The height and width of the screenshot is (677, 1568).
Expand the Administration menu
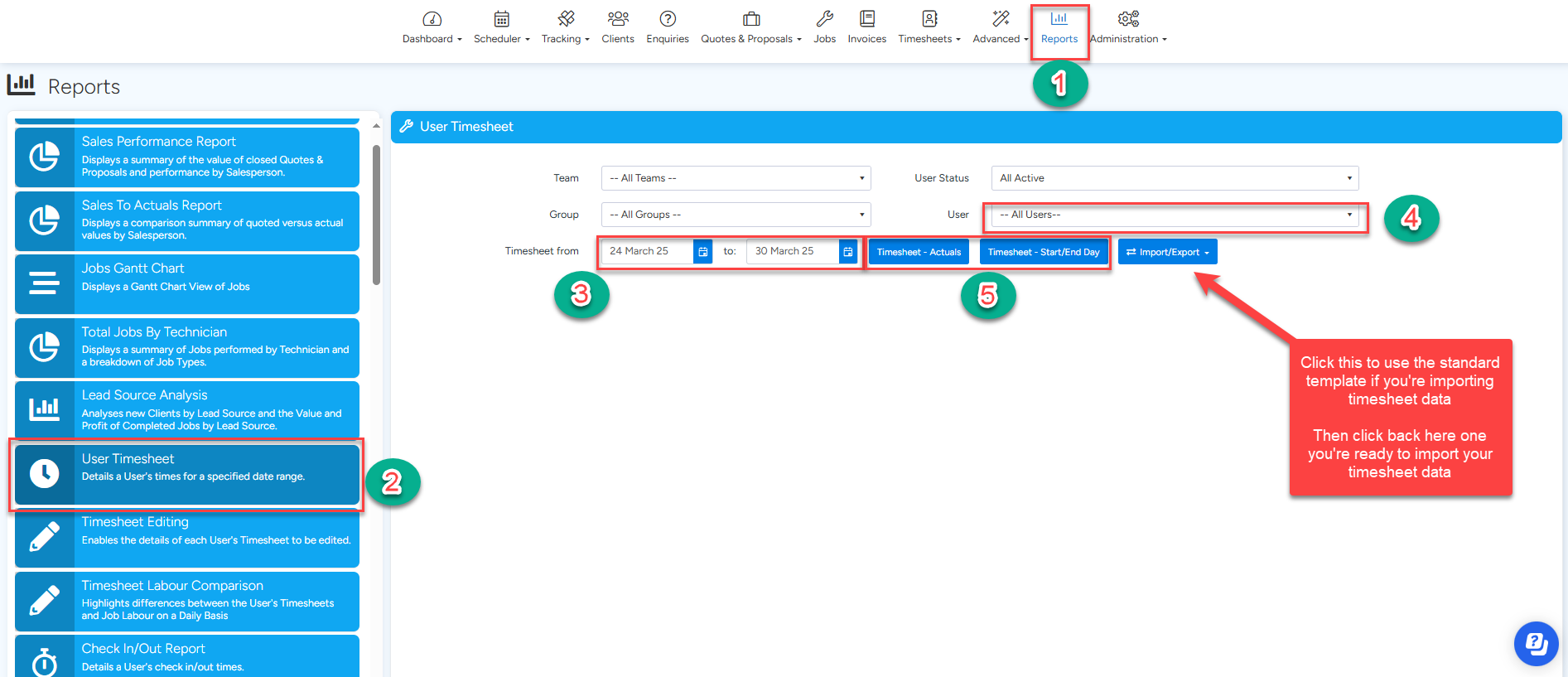[x=1127, y=27]
